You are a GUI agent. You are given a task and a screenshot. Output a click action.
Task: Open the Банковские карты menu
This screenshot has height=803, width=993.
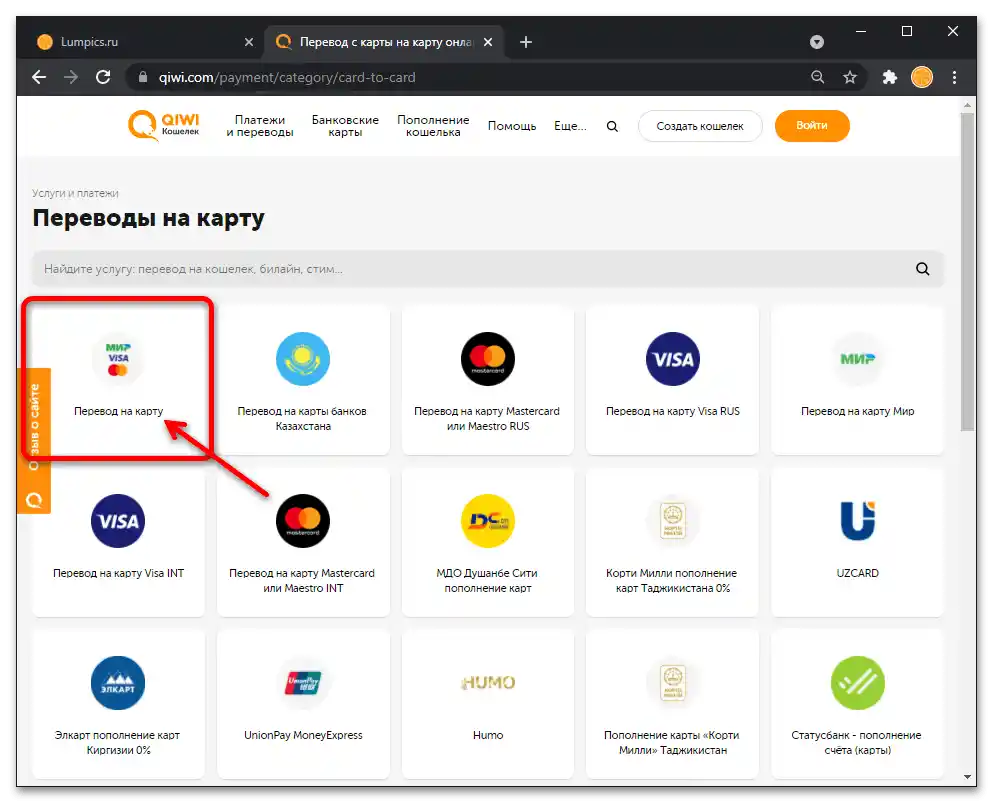click(345, 126)
